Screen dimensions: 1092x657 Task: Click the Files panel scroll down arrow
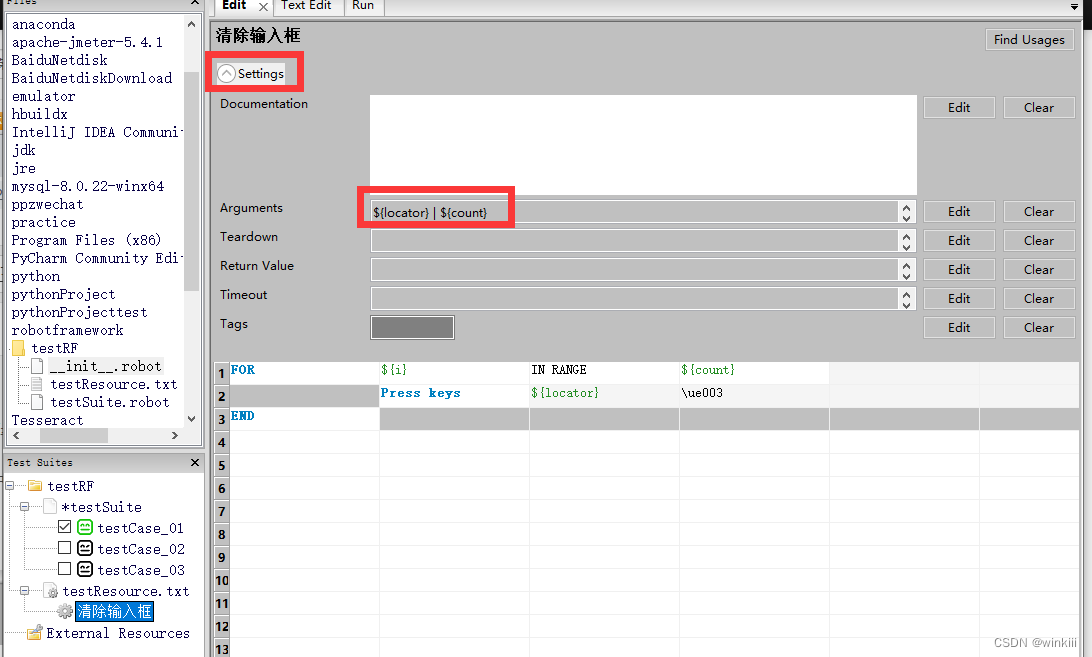pyautogui.click(x=192, y=419)
